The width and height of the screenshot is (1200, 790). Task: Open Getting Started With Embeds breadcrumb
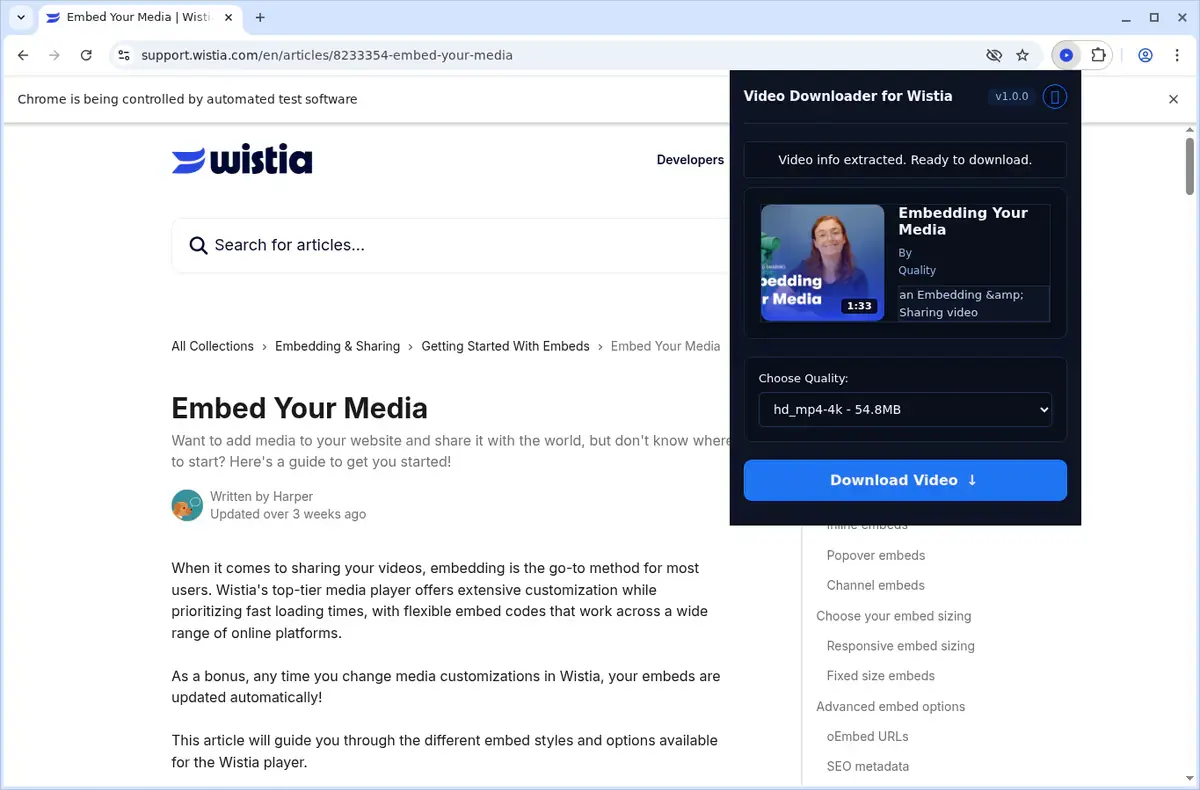505,346
